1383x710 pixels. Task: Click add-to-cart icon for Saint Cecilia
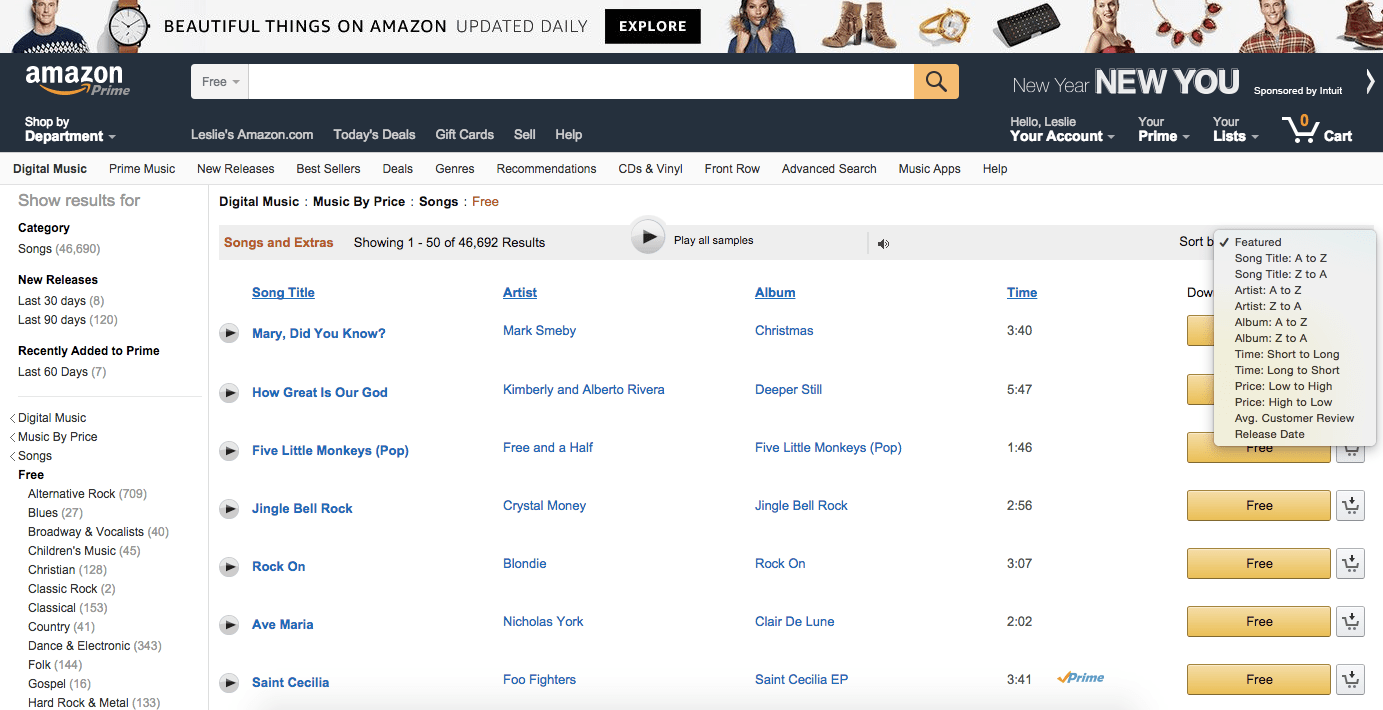pyautogui.click(x=1351, y=680)
